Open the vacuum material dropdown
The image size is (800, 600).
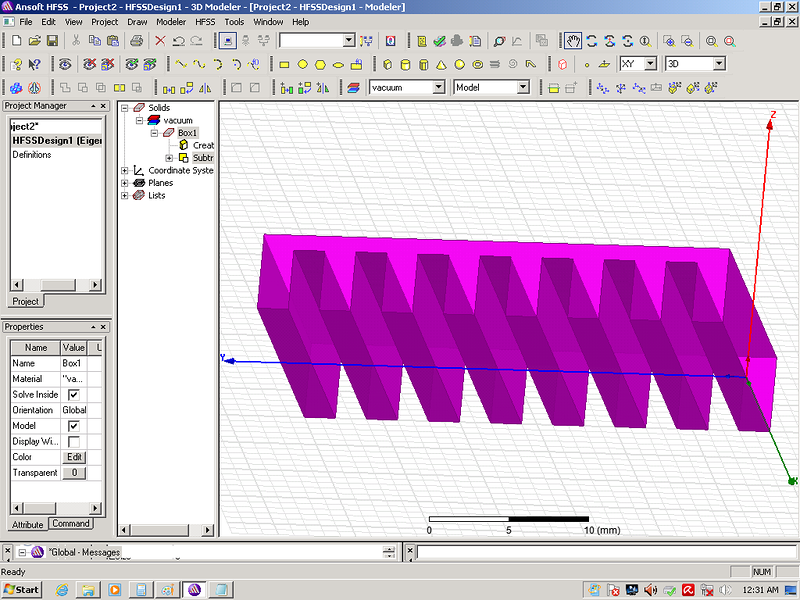438,88
